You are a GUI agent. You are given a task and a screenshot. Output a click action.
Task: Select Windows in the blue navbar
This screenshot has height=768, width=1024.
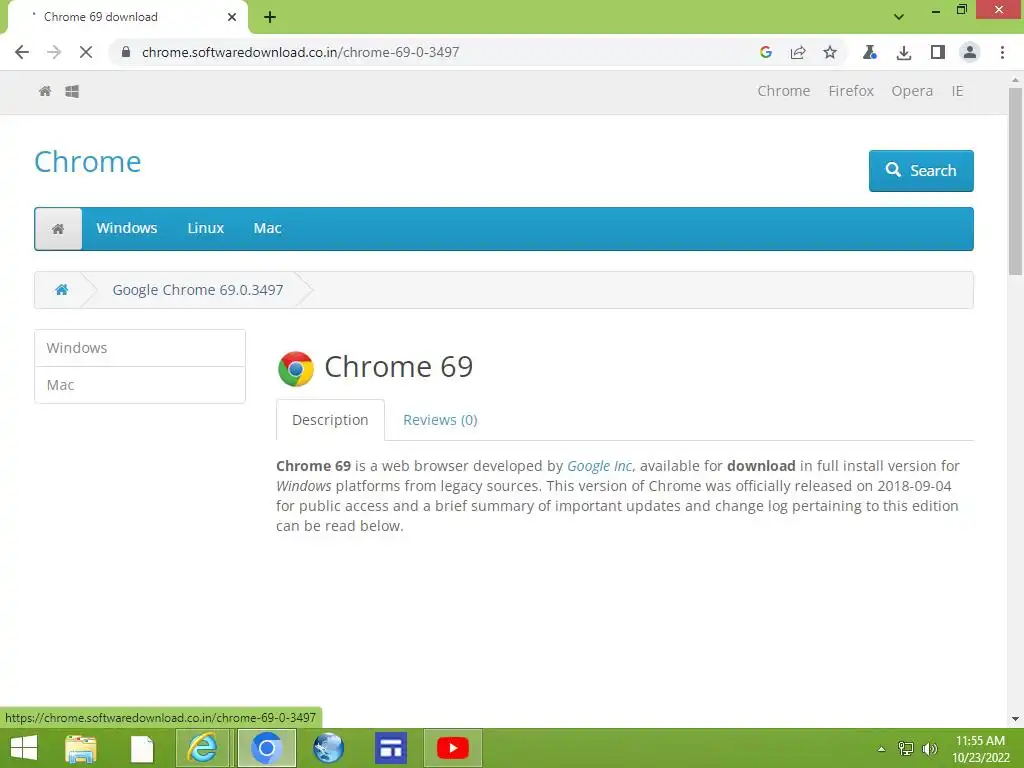click(127, 229)
